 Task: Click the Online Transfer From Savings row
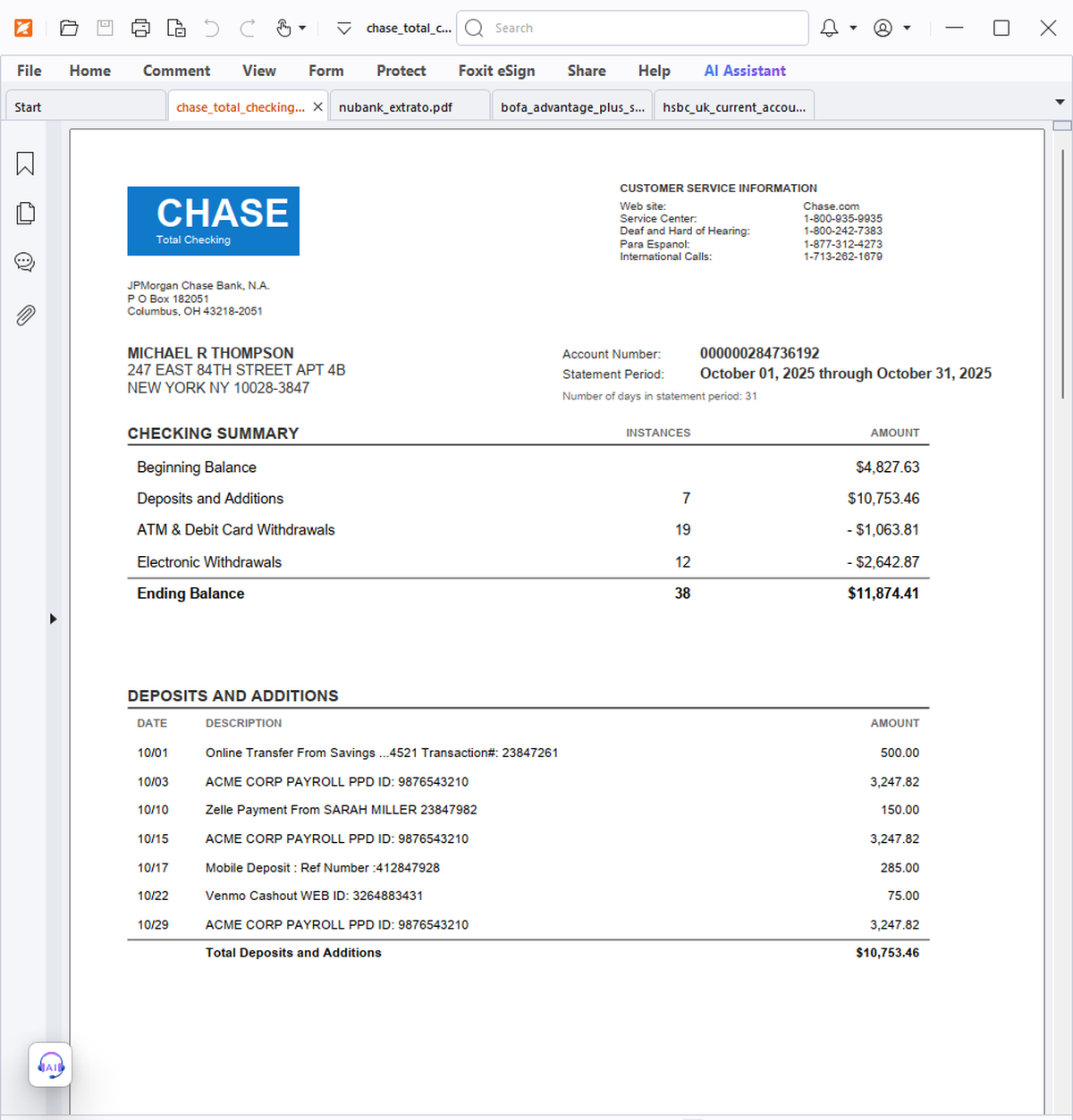tap(528, 753)
